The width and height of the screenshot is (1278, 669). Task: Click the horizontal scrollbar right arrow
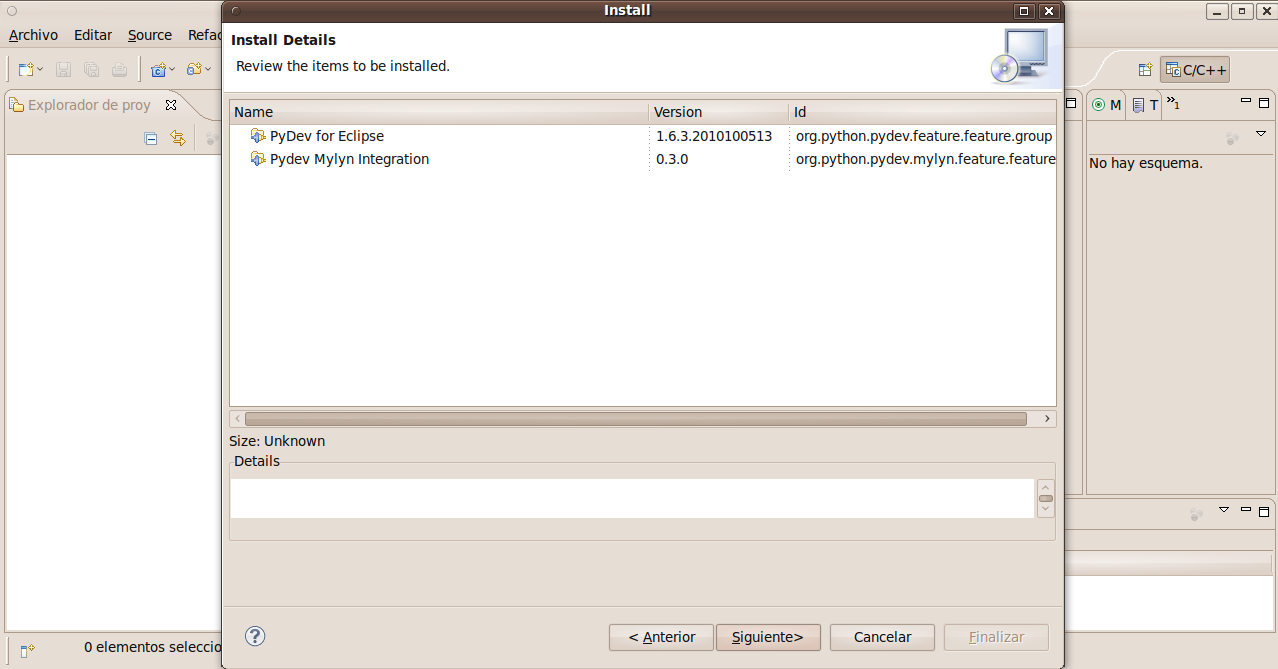1047,419
